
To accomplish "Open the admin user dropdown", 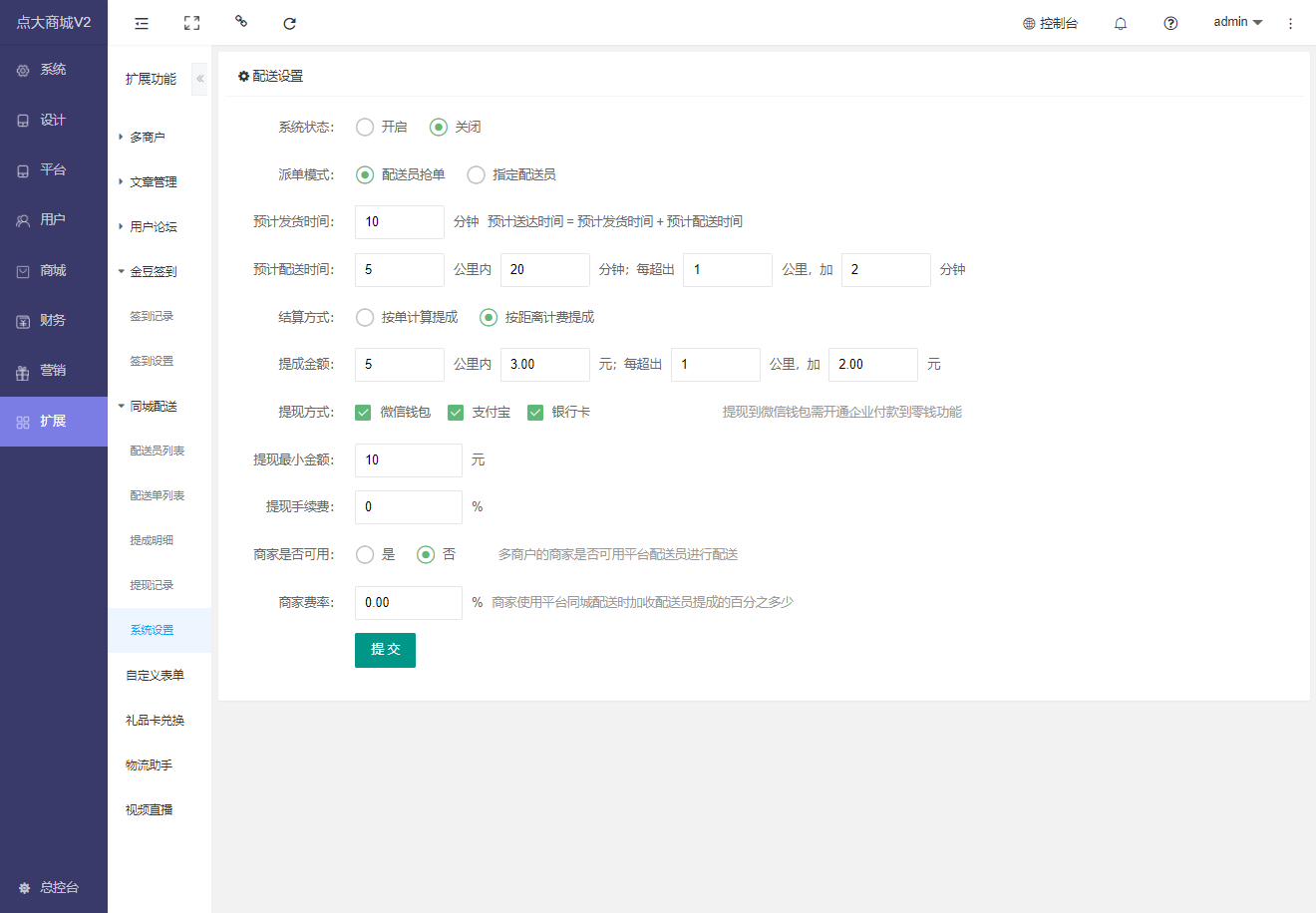I will [1237, 22].
